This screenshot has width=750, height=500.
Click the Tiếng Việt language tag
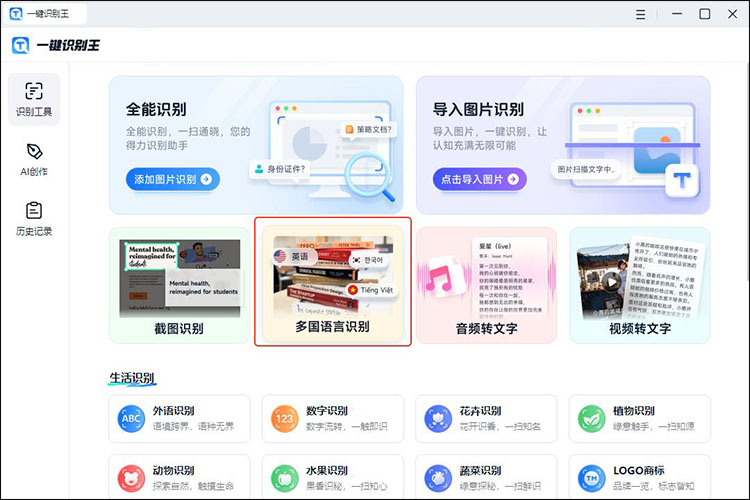371,290
